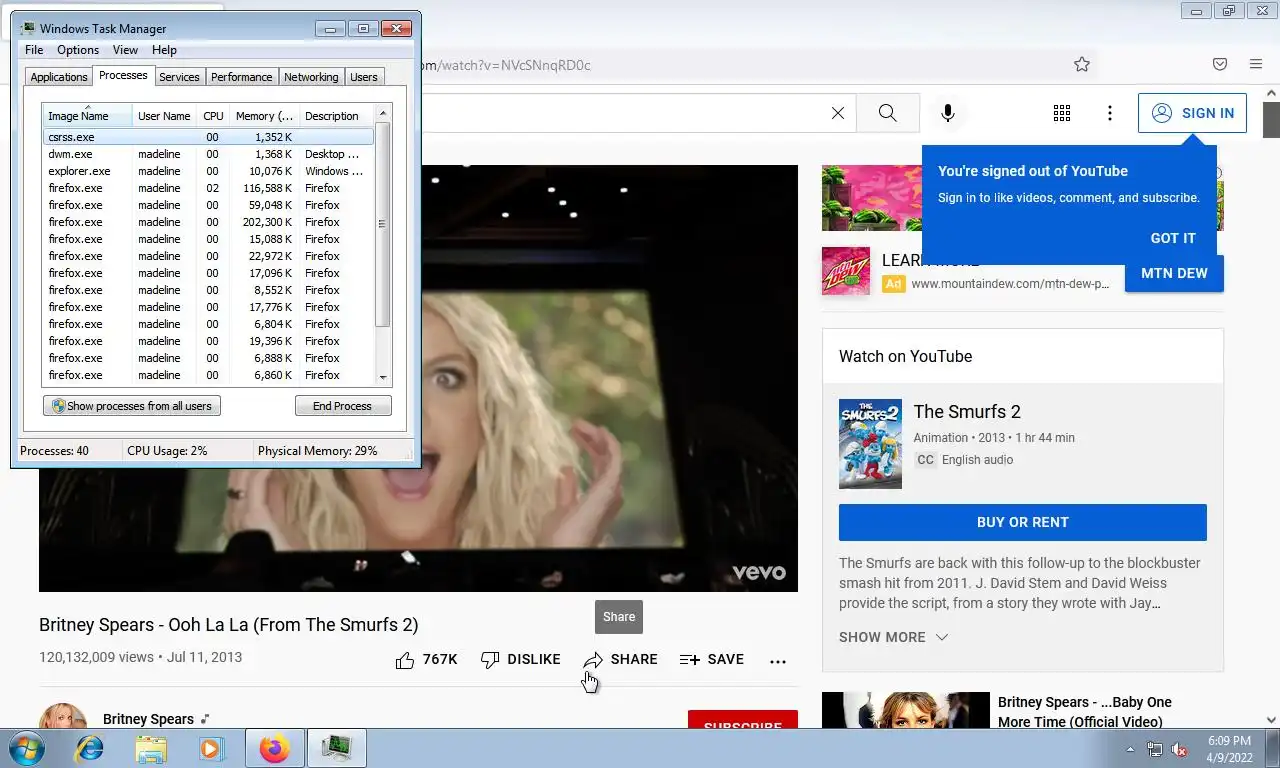Click SUBSCRIBE to Britney Spears channel

tap(743, 721)
